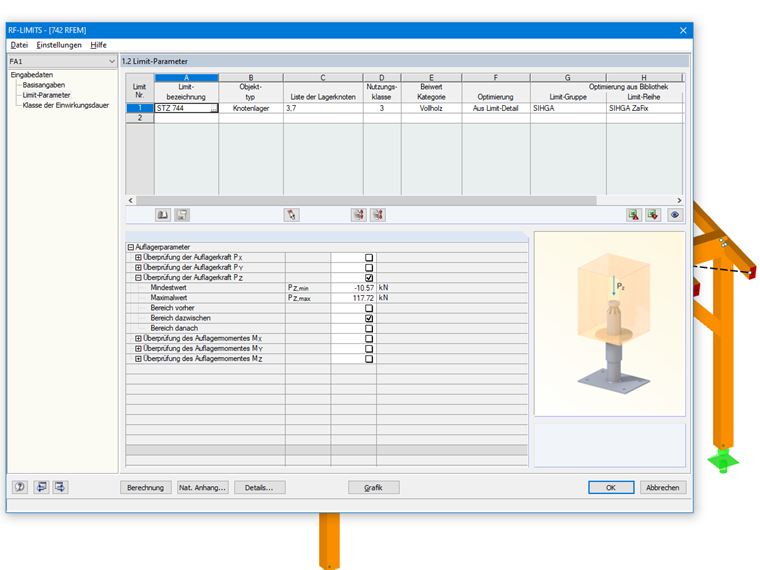Uncheck the Auflagerkraft Pz check
The image size is (760, 570).
(x=369, y=278)
